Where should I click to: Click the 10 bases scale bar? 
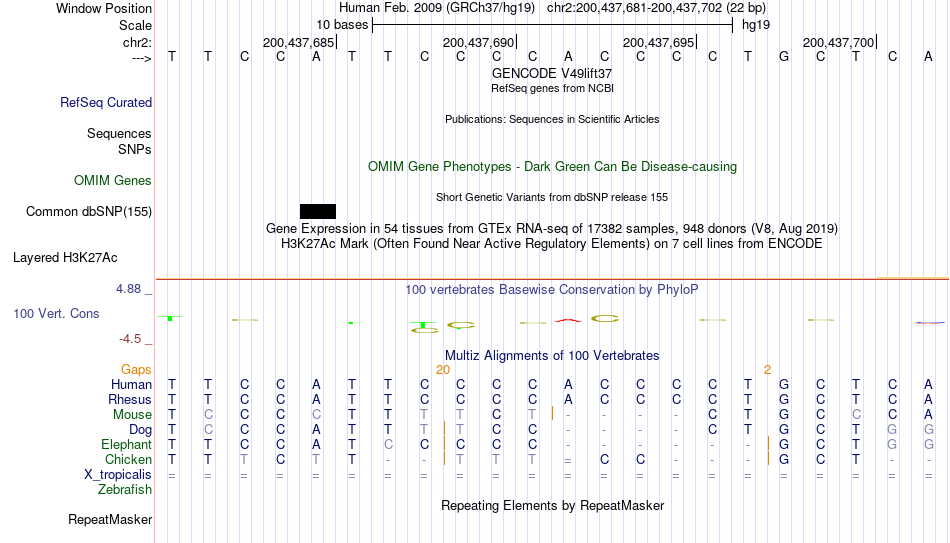553,25
